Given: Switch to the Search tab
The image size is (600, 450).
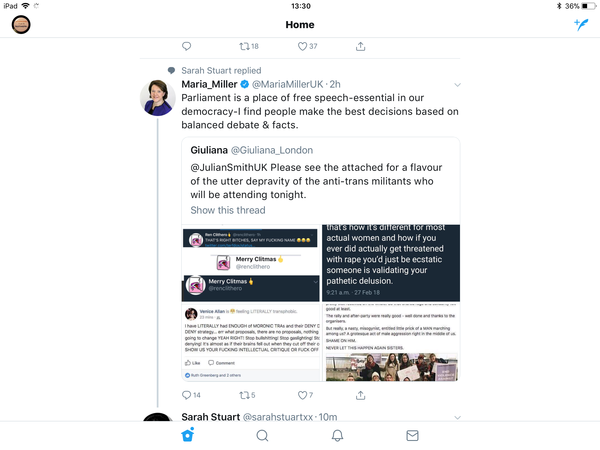Looking at the screenshot, I should coord(262,435).
